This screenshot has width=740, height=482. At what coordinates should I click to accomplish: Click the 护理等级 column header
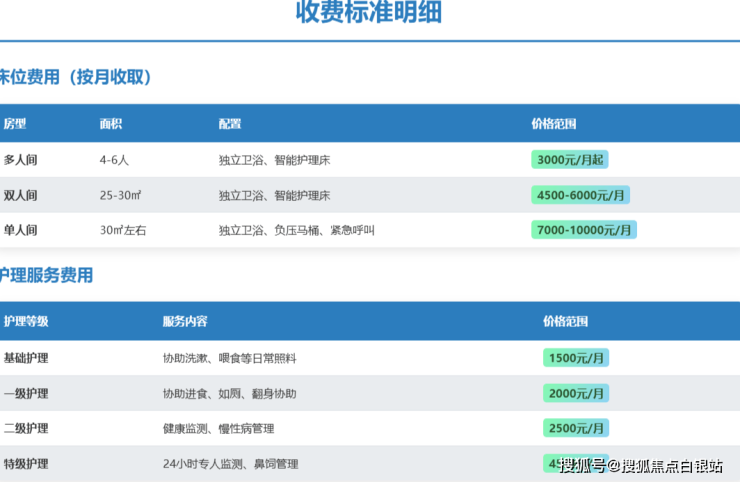click(26, 321)
